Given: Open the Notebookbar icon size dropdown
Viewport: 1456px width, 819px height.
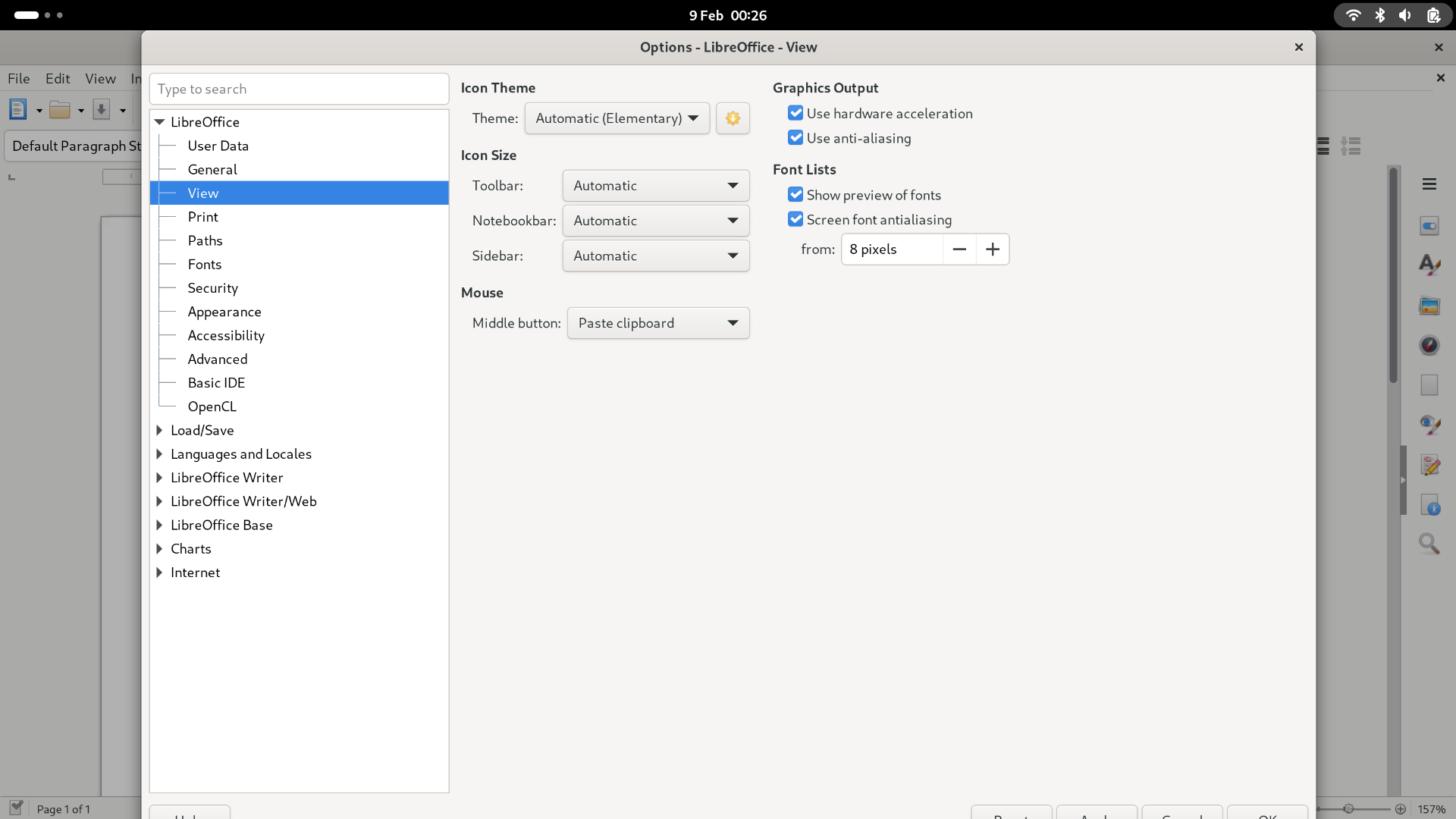Looking at the screenshot, I should (656, 221).
